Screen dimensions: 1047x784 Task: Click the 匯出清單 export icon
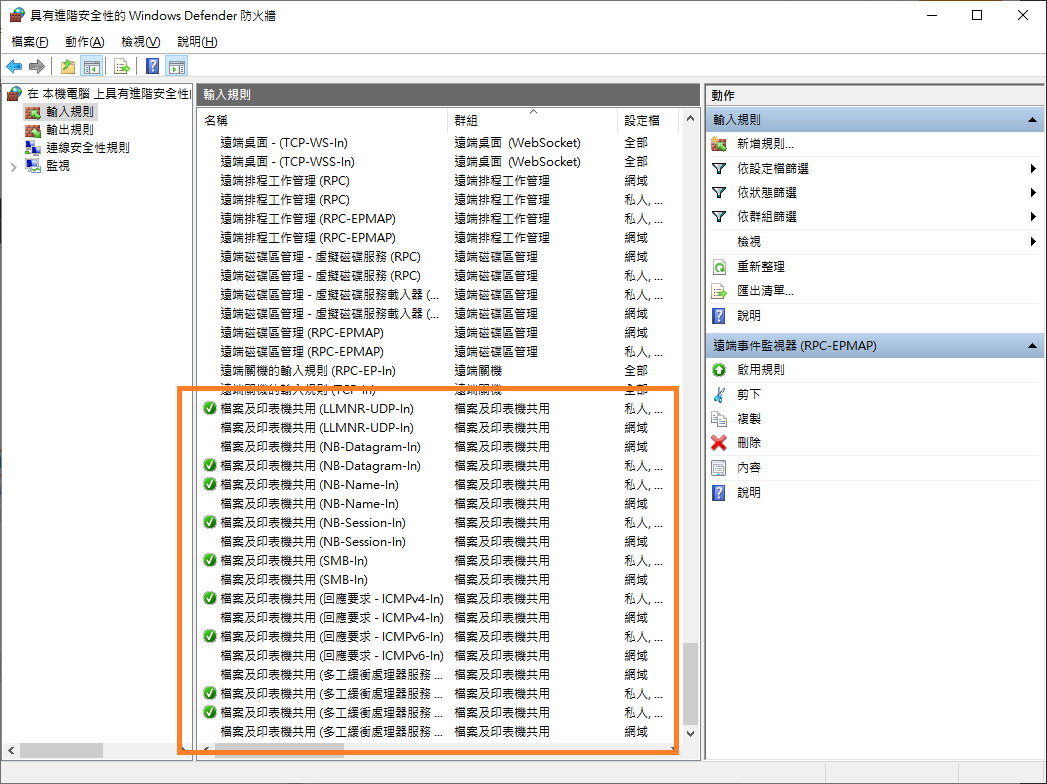tap(719, 291)
